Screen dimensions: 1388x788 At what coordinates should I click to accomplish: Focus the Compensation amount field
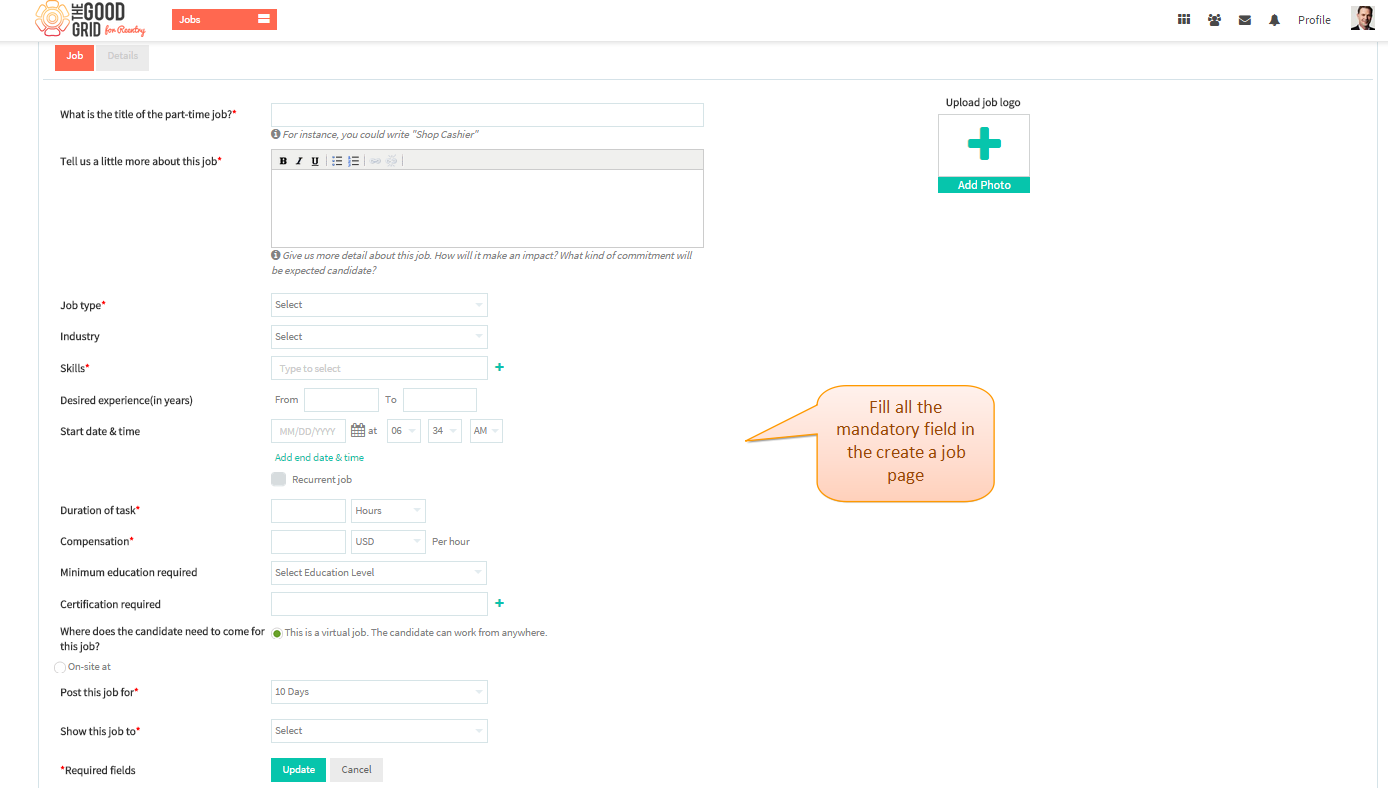click(x=308, y=542)
